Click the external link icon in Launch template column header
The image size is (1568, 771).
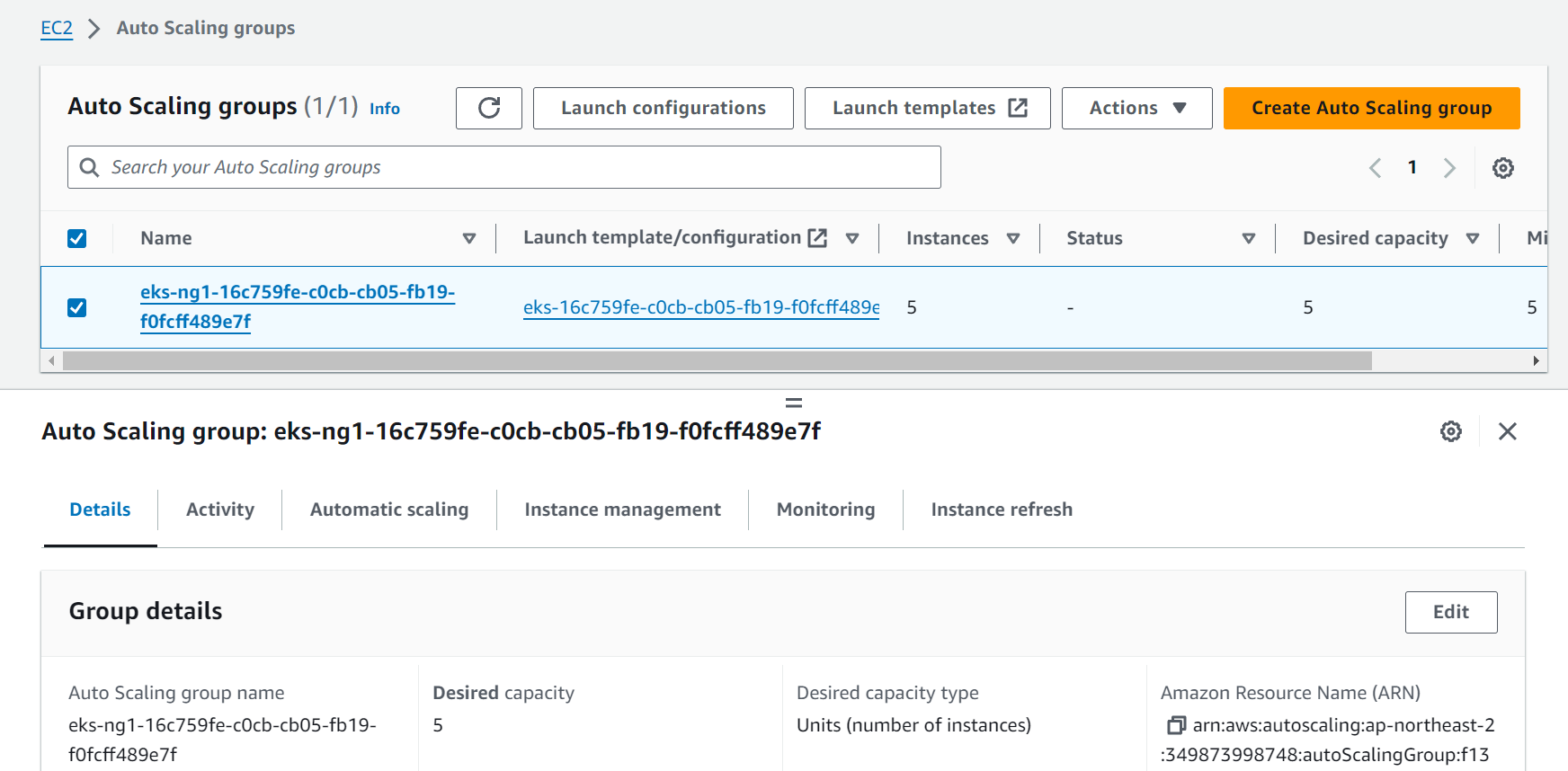click(x=817, y=238)
